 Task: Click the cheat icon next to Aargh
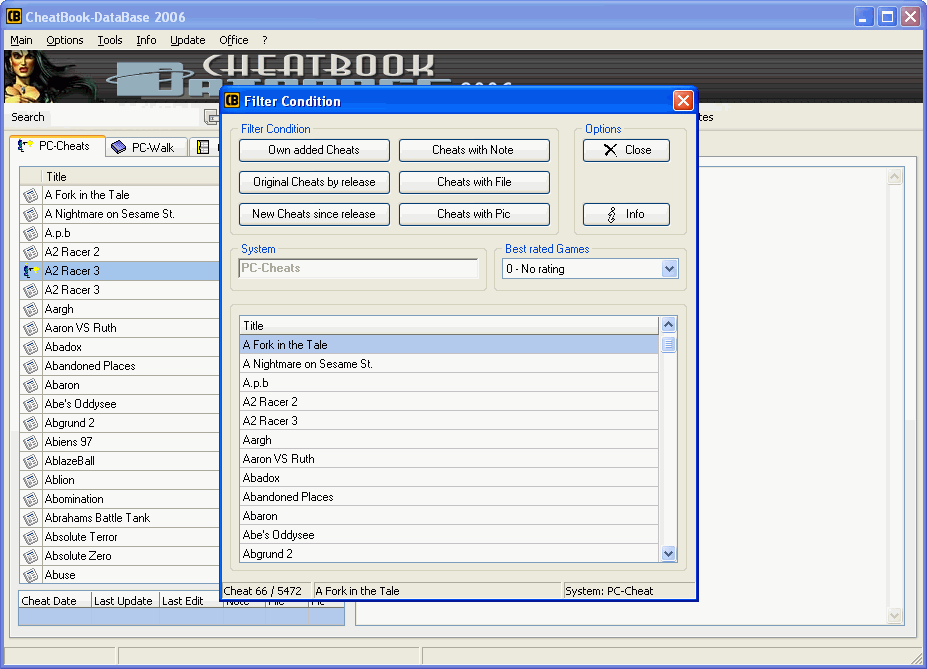click(30, 309)
